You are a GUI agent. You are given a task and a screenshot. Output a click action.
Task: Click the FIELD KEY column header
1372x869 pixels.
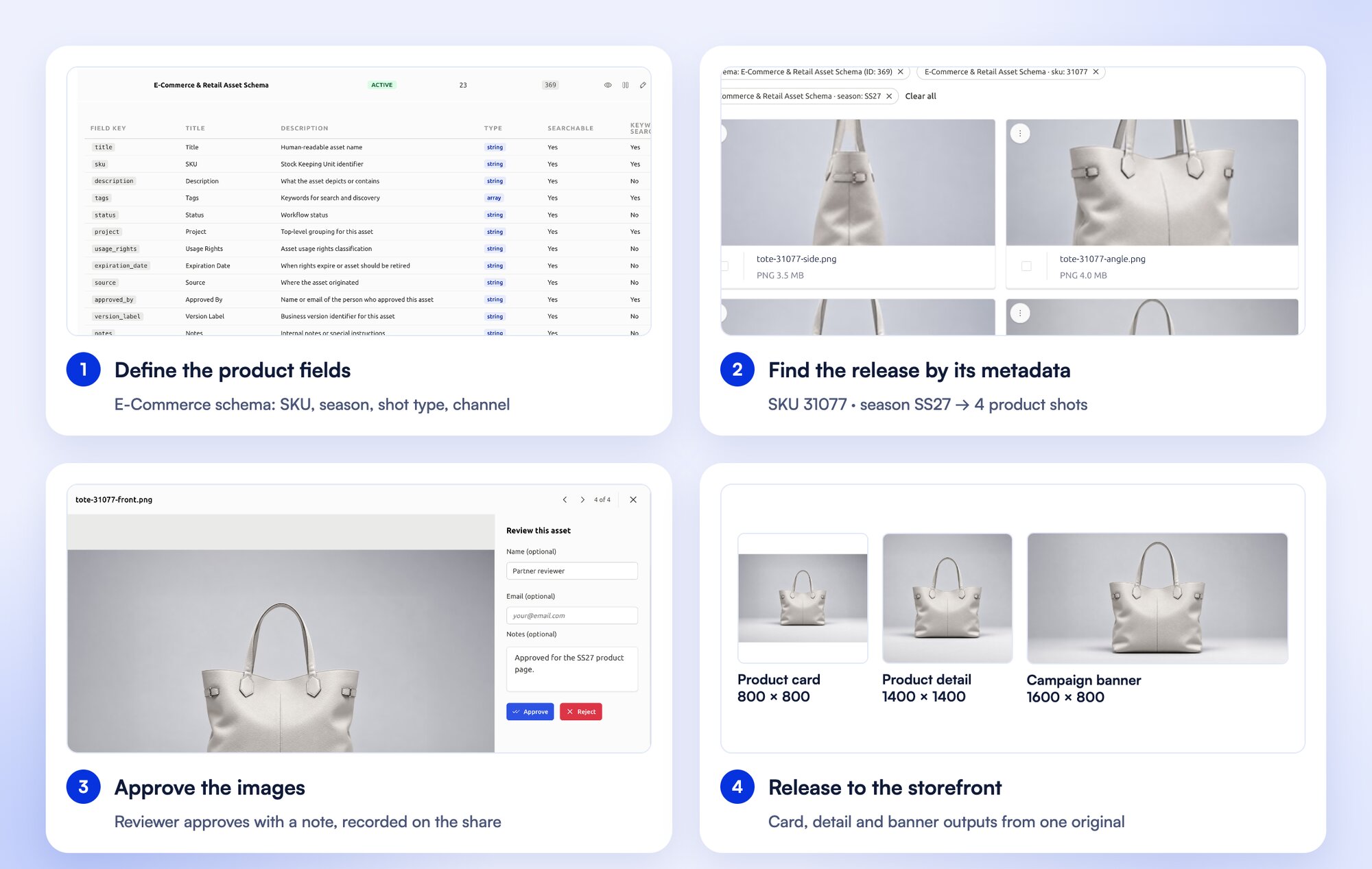108,128
